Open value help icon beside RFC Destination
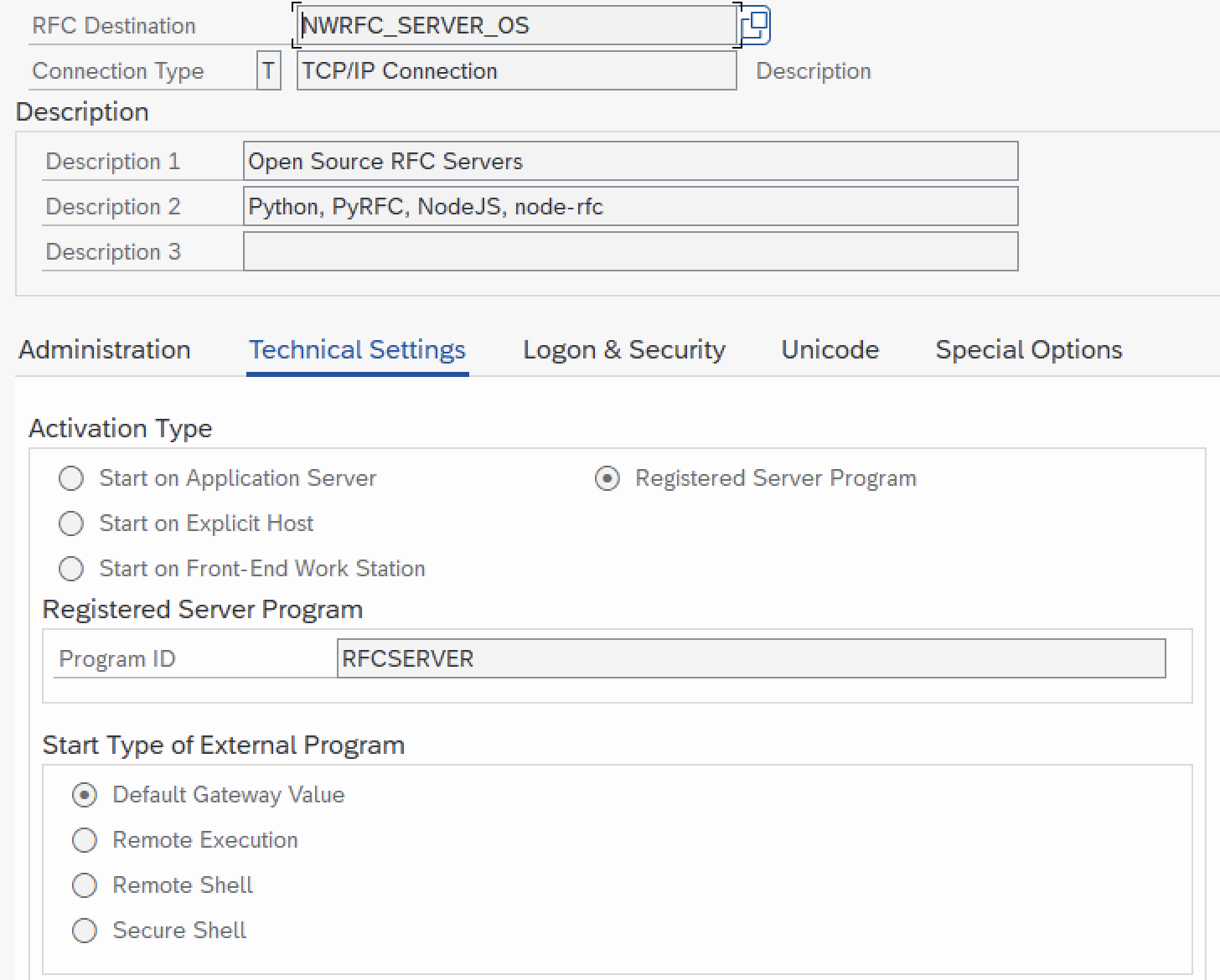The image size is (1220, 980). (x=755, y=25)
